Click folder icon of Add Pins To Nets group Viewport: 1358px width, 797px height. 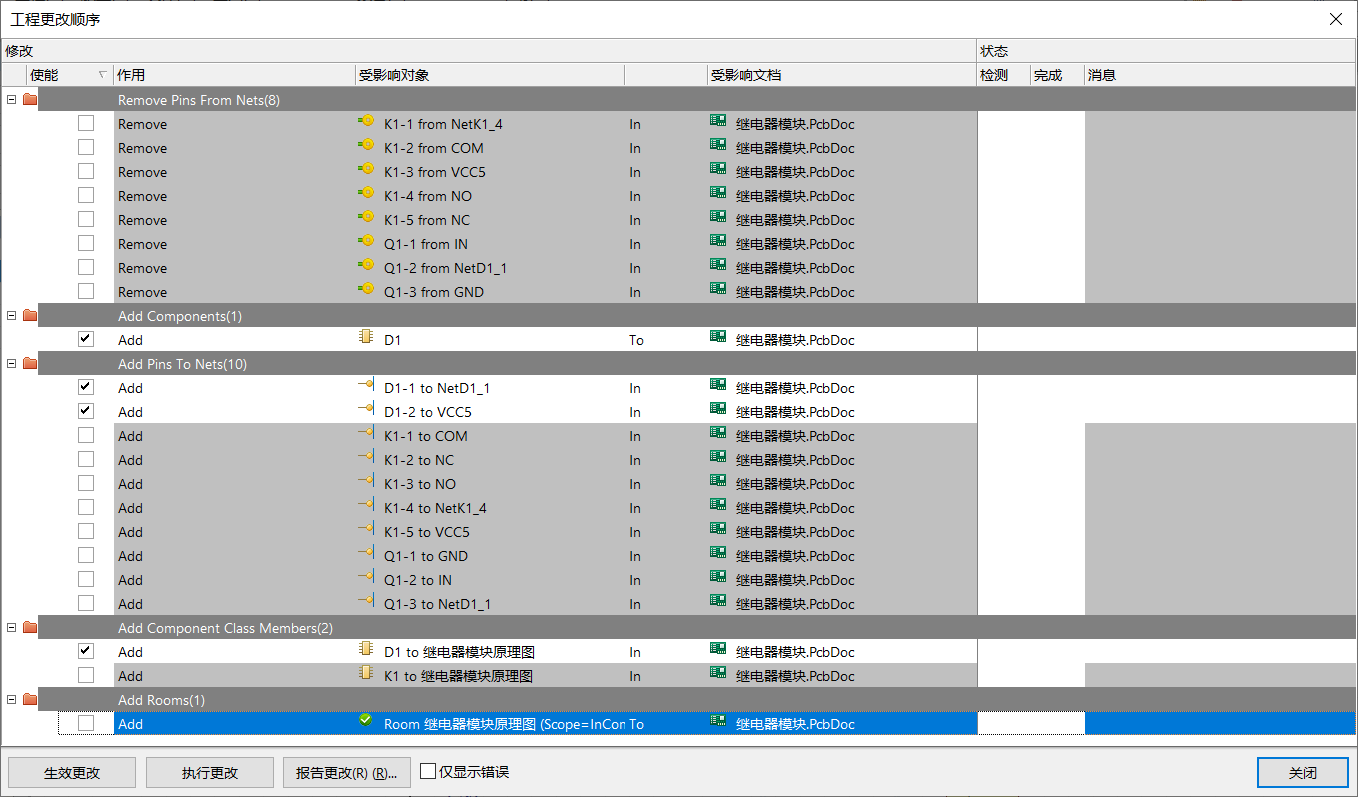click(29, 364)
